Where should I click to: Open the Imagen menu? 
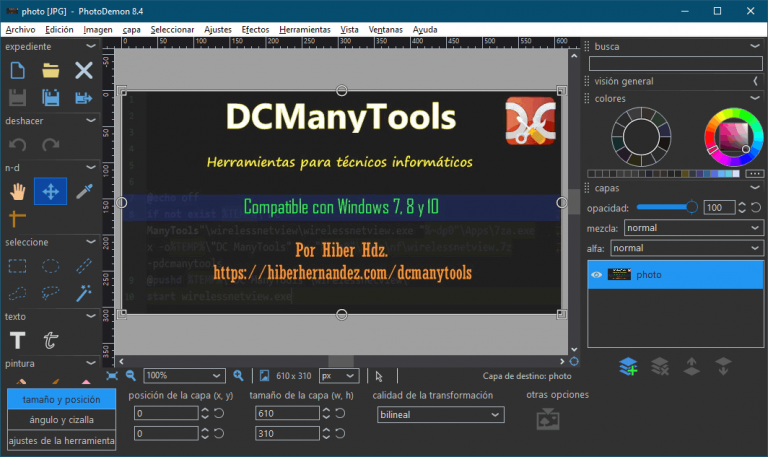coord(97,29)
